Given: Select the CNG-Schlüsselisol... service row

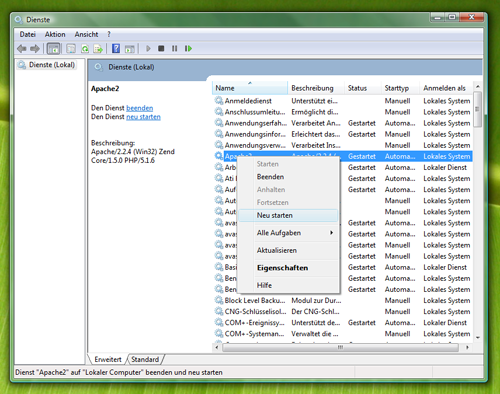Looking at the screenshot, I should pos(342,311).
